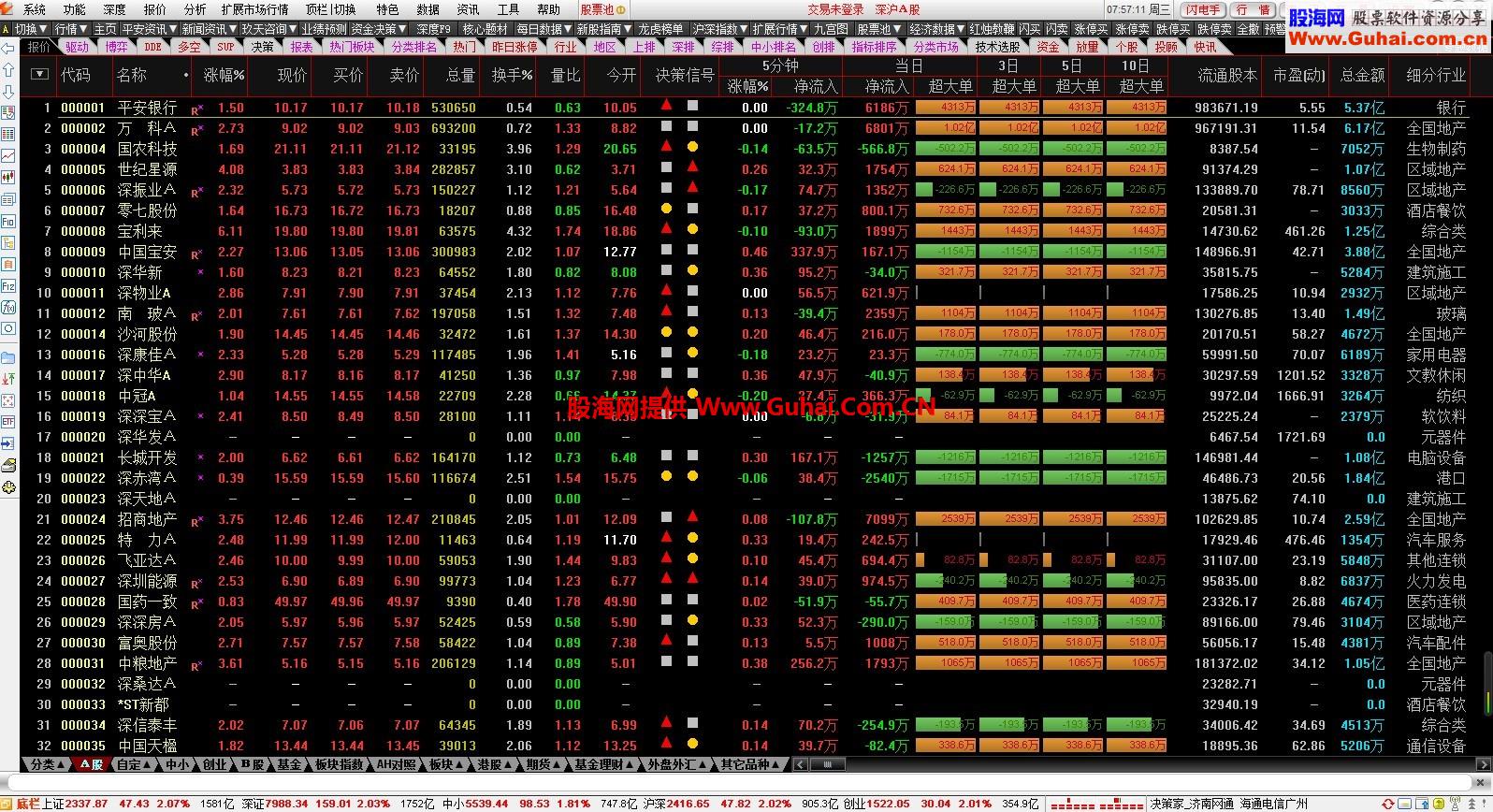The height and width of the screenshot is (812, 1493).
Task: Click the 流通股本 column header
Action: click(x=1227, y=75)
